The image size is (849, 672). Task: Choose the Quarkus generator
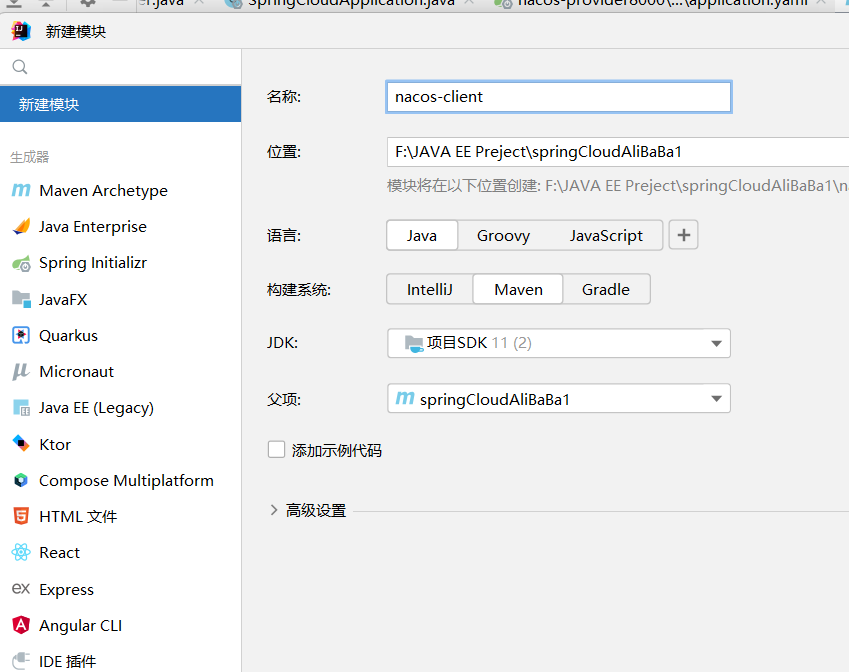120,335
